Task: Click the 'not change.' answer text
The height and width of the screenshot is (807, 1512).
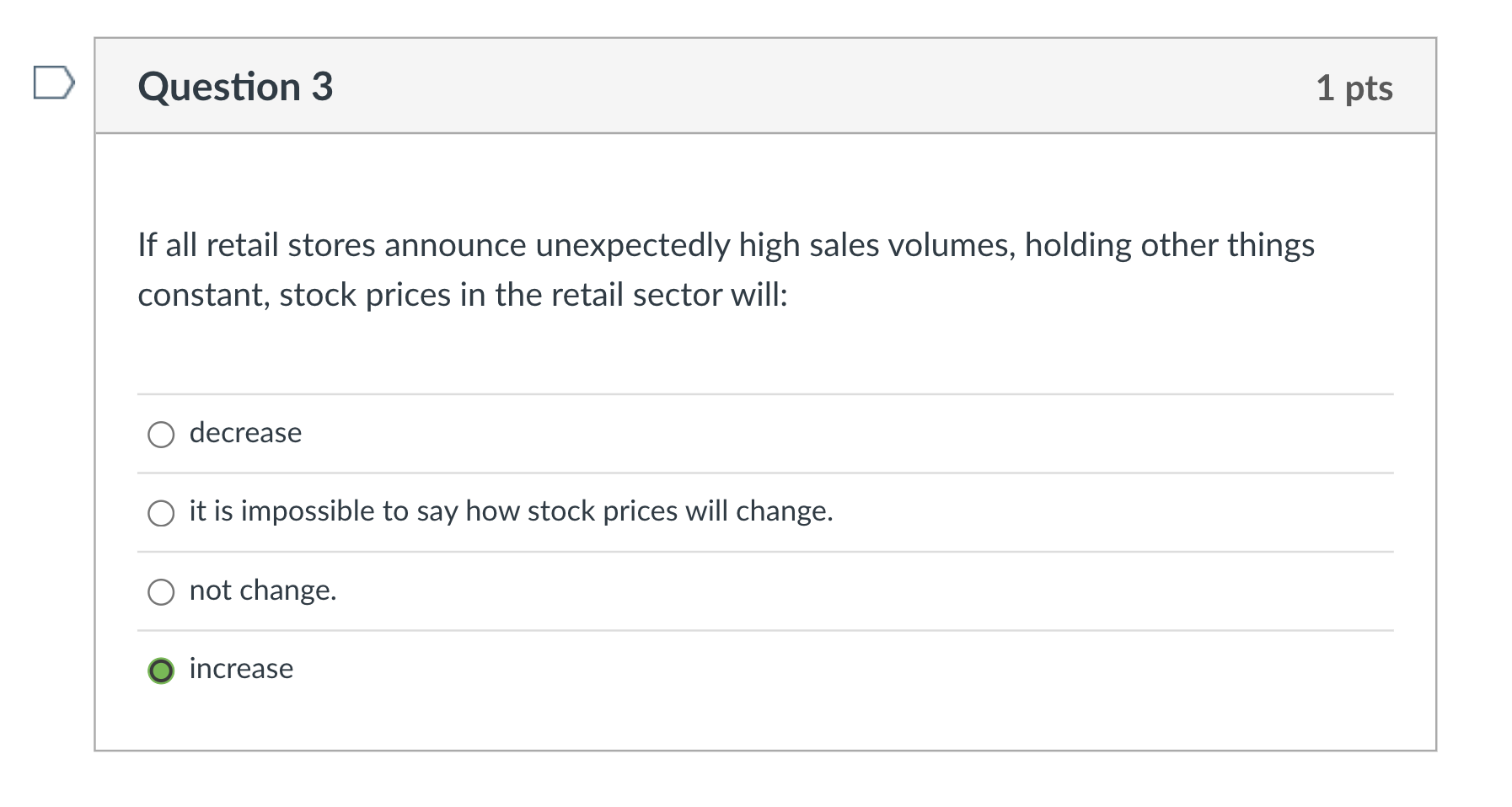Action: coord(263,590)
